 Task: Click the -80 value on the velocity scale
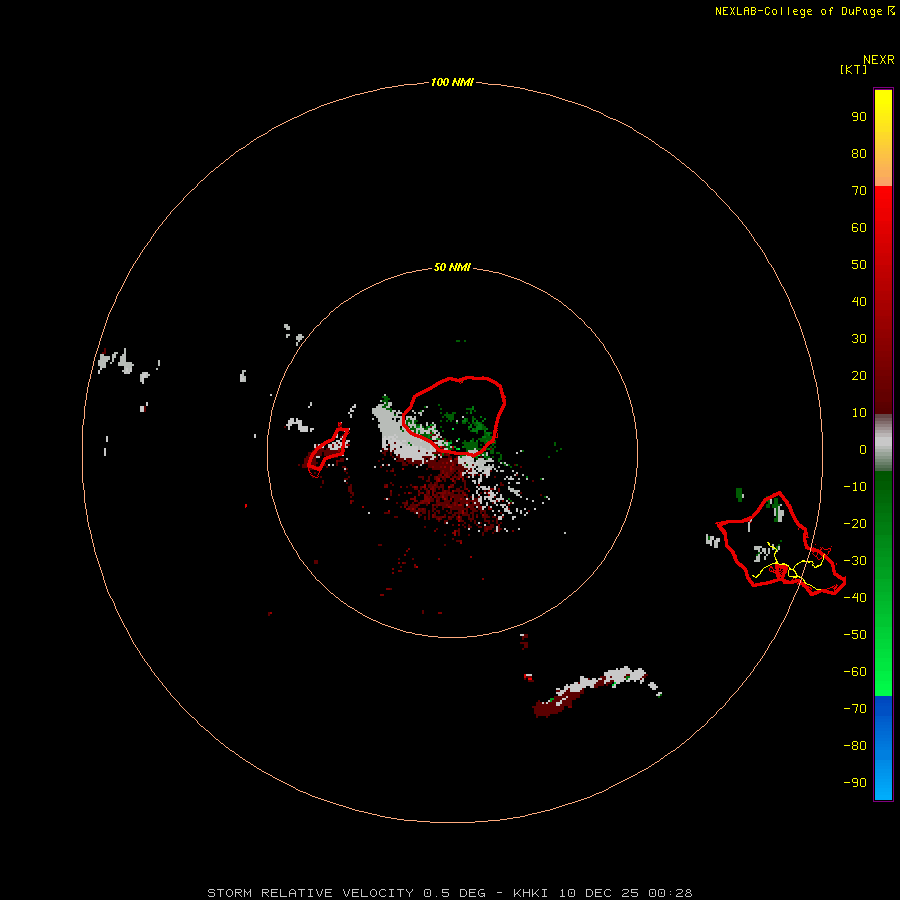855,746
